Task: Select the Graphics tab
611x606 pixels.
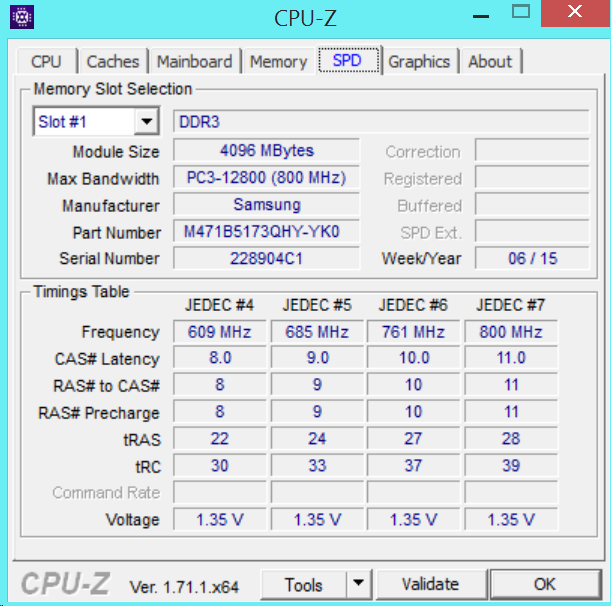Action: tap(419, 62)
